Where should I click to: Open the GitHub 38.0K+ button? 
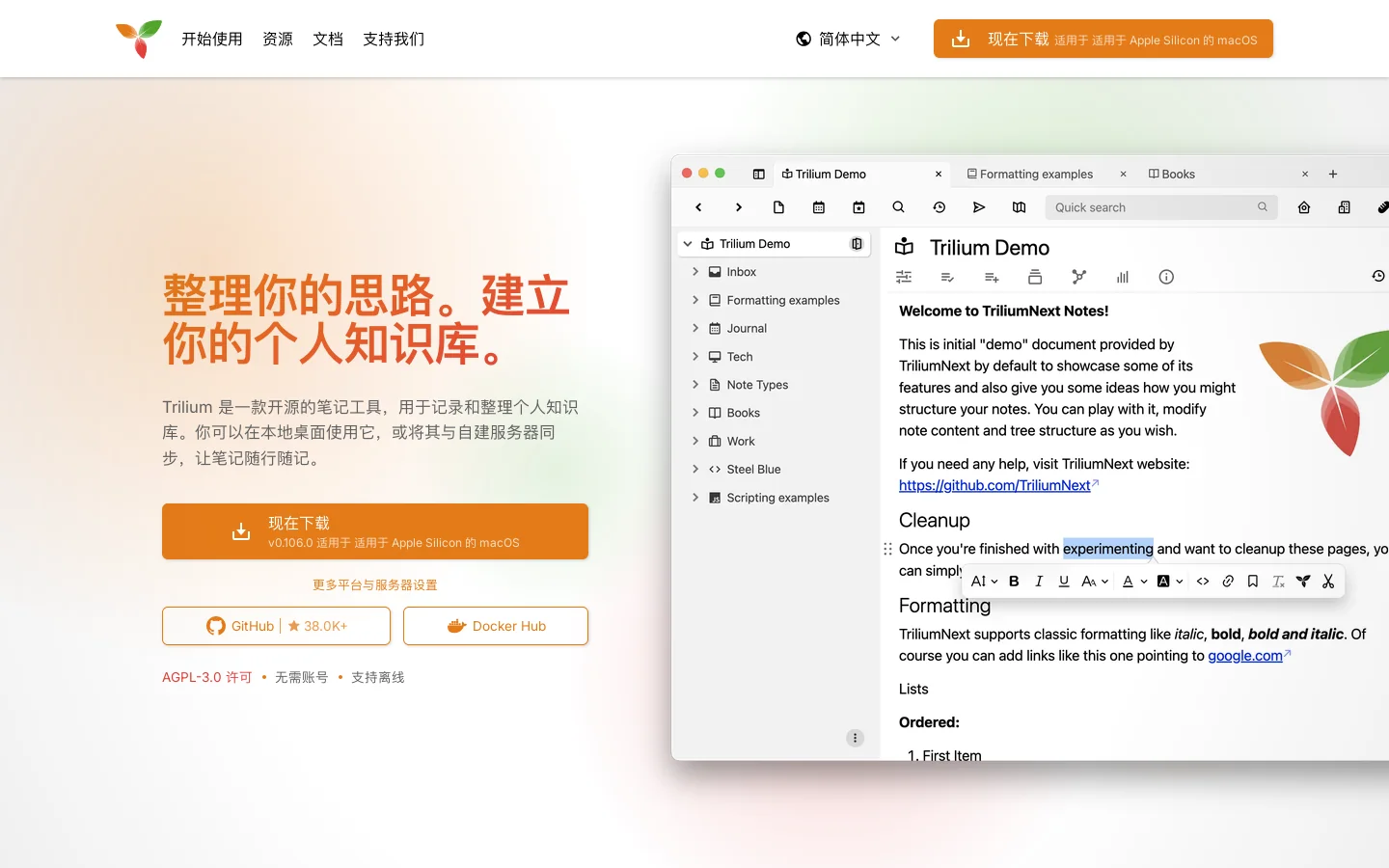pos(276,626)
